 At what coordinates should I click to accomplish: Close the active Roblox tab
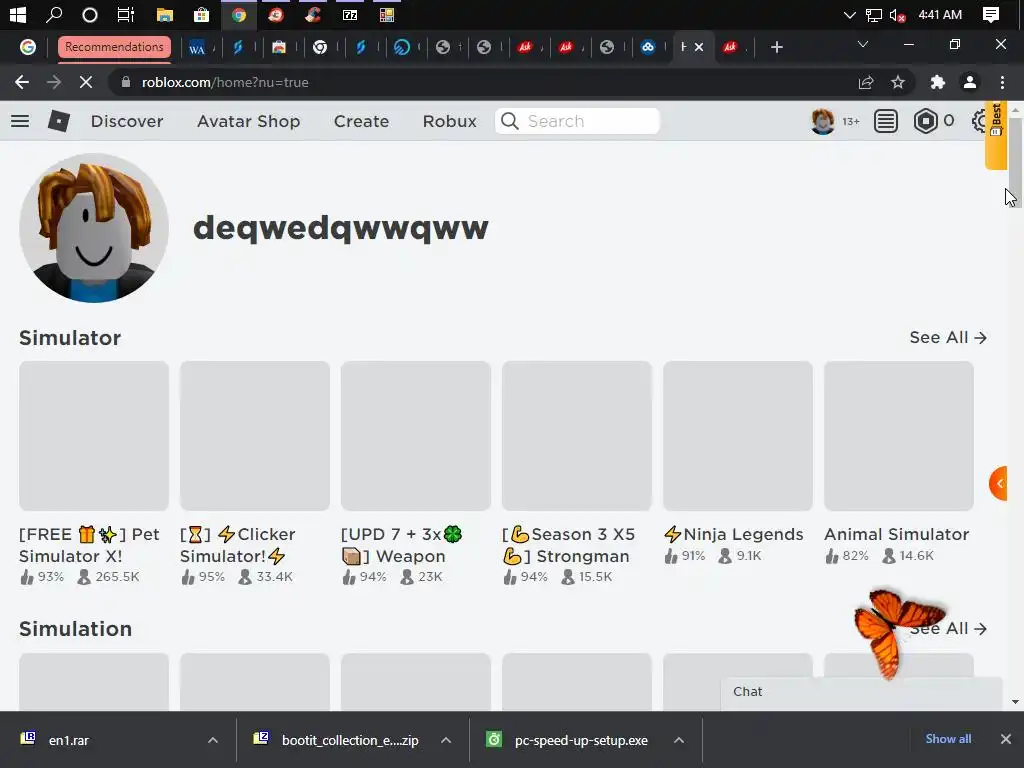pos(699,47)
